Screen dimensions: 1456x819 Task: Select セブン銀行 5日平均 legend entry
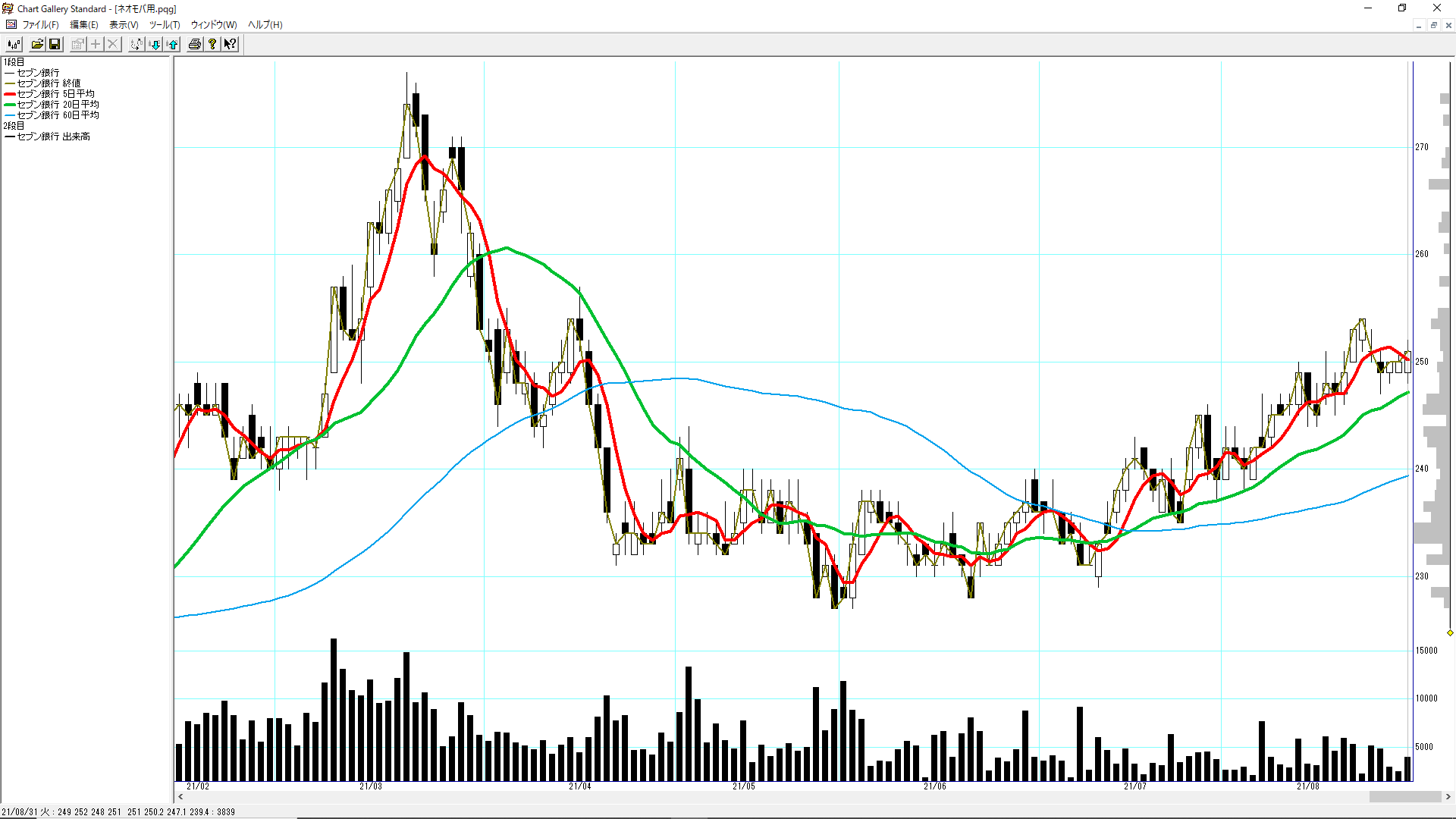(x=55, y=94)
